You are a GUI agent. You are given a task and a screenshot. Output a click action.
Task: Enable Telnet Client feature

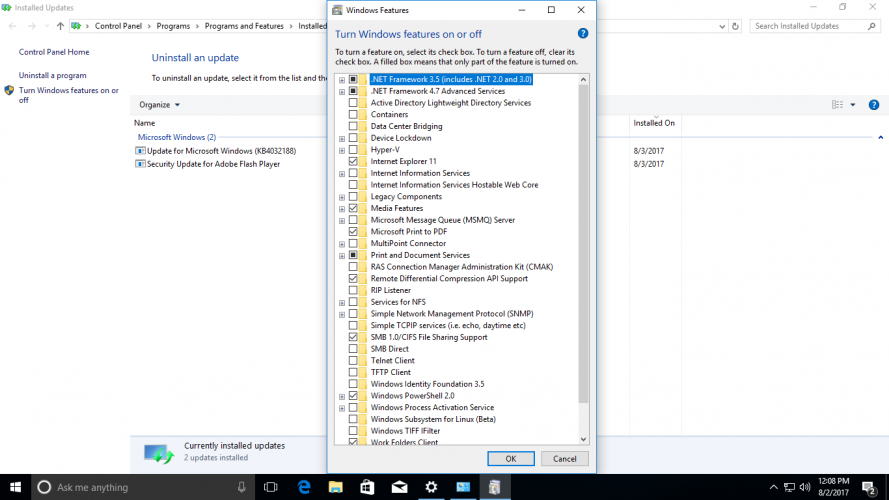pos(353,360)
